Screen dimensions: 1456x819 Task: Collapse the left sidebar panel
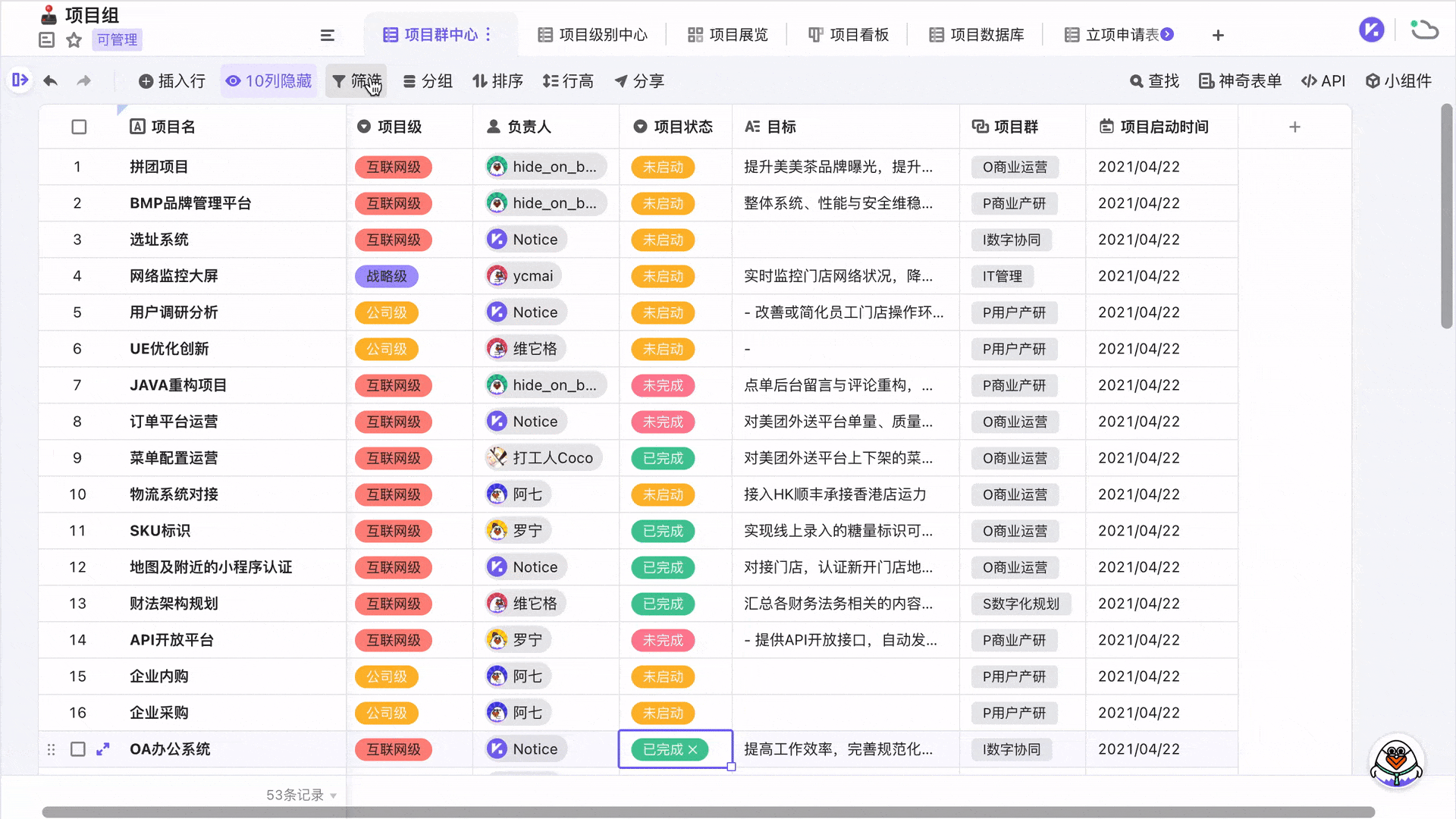click(20, 80)
